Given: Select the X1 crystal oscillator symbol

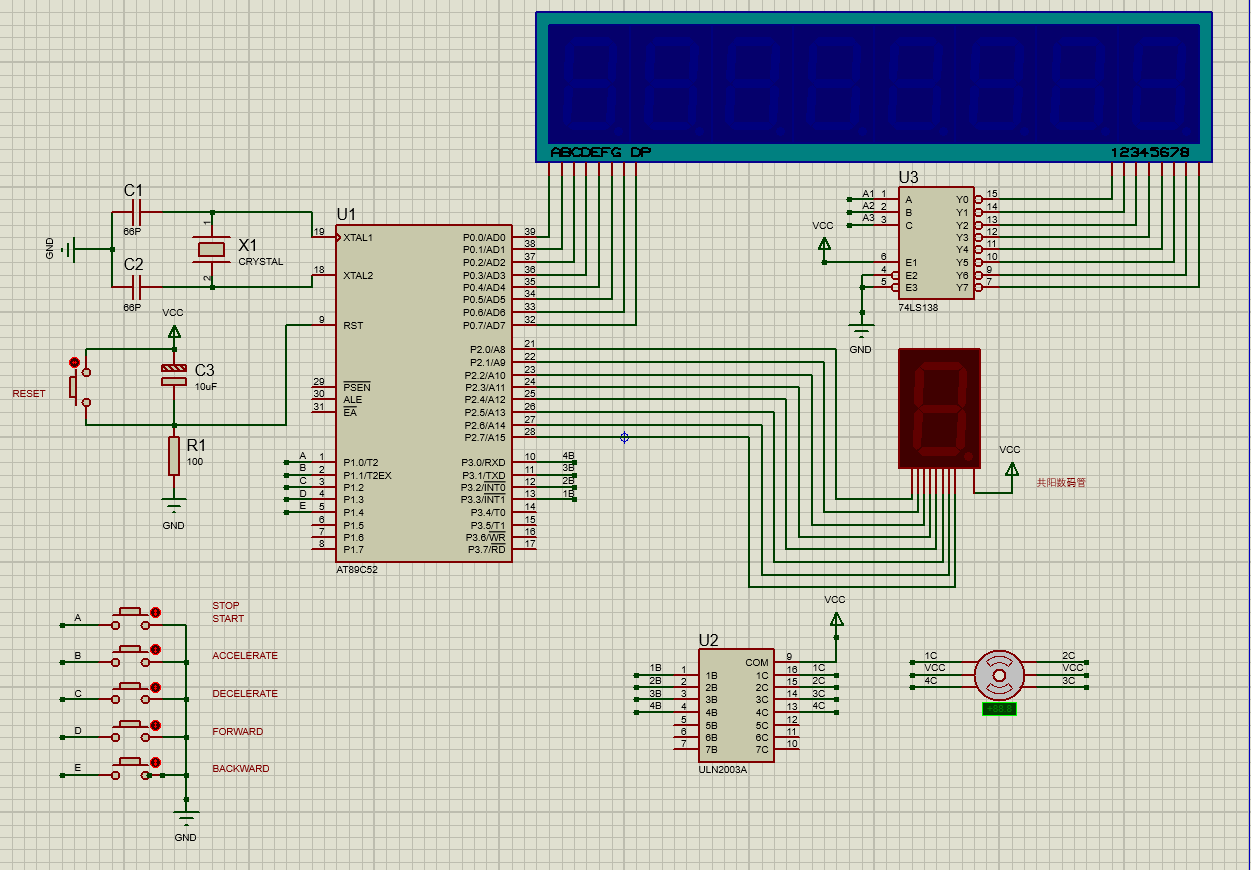Looking at the screenshot, I should tap(210, 249).
